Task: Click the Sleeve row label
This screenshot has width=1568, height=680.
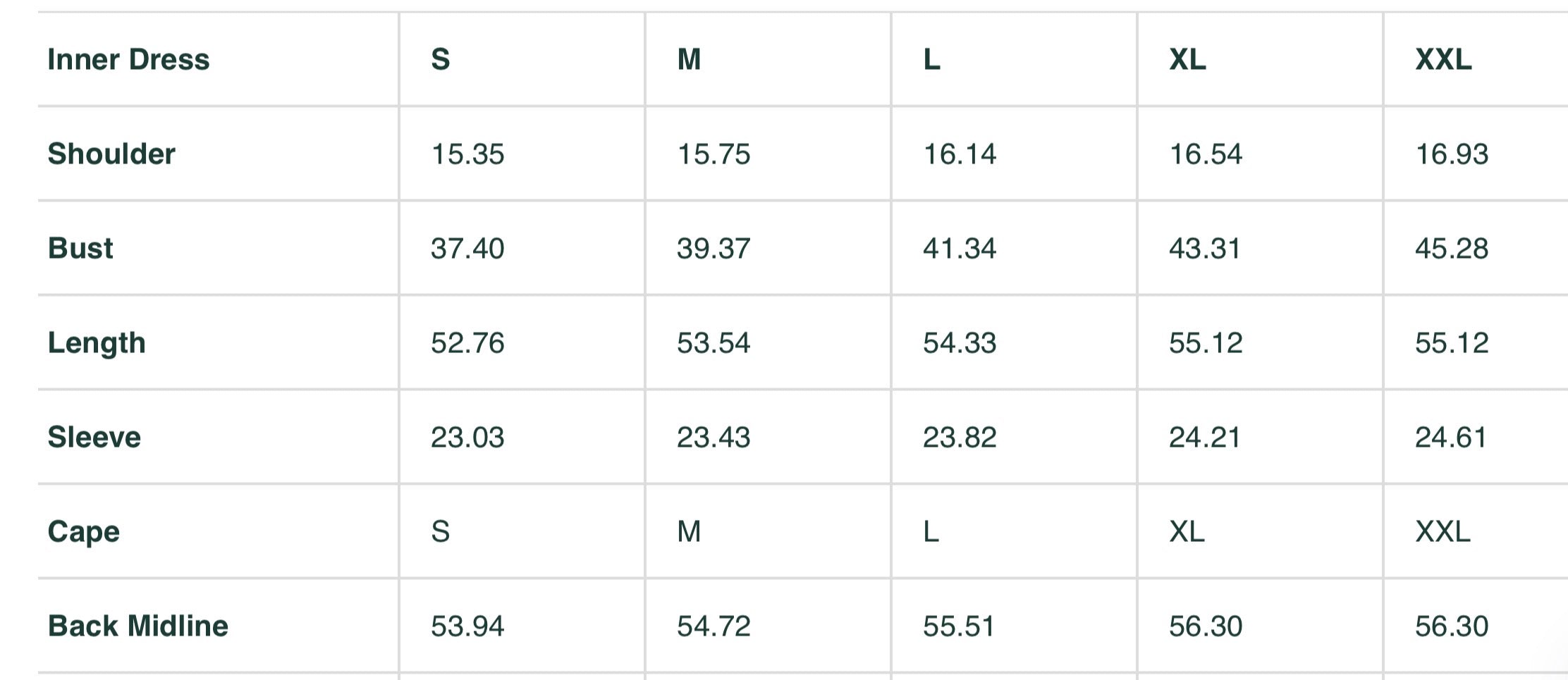Action: (x=94, y=437)
